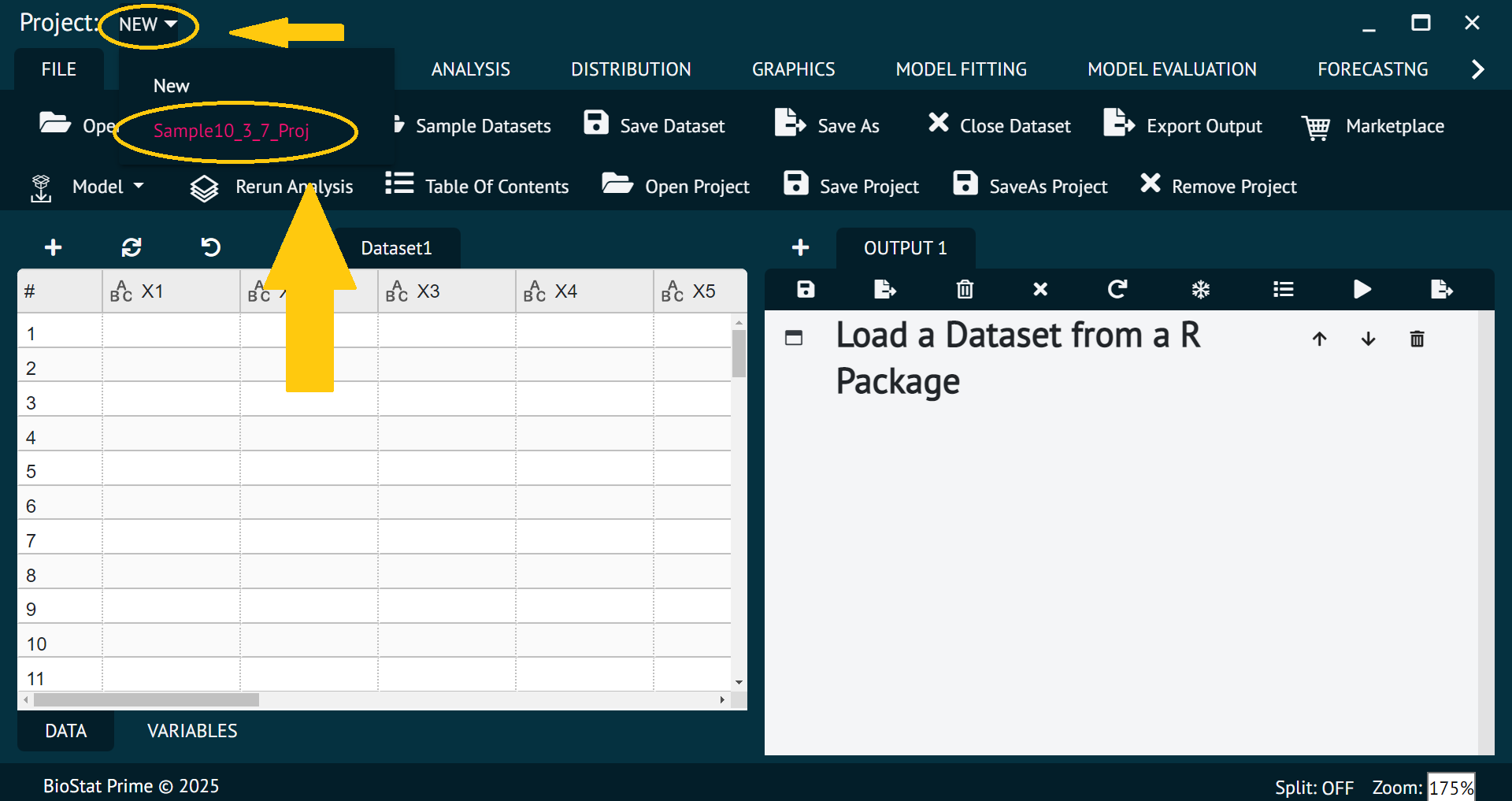Select the Sample10_3_7_Proj project entry
1512x801 pixels.
(231, 131)
